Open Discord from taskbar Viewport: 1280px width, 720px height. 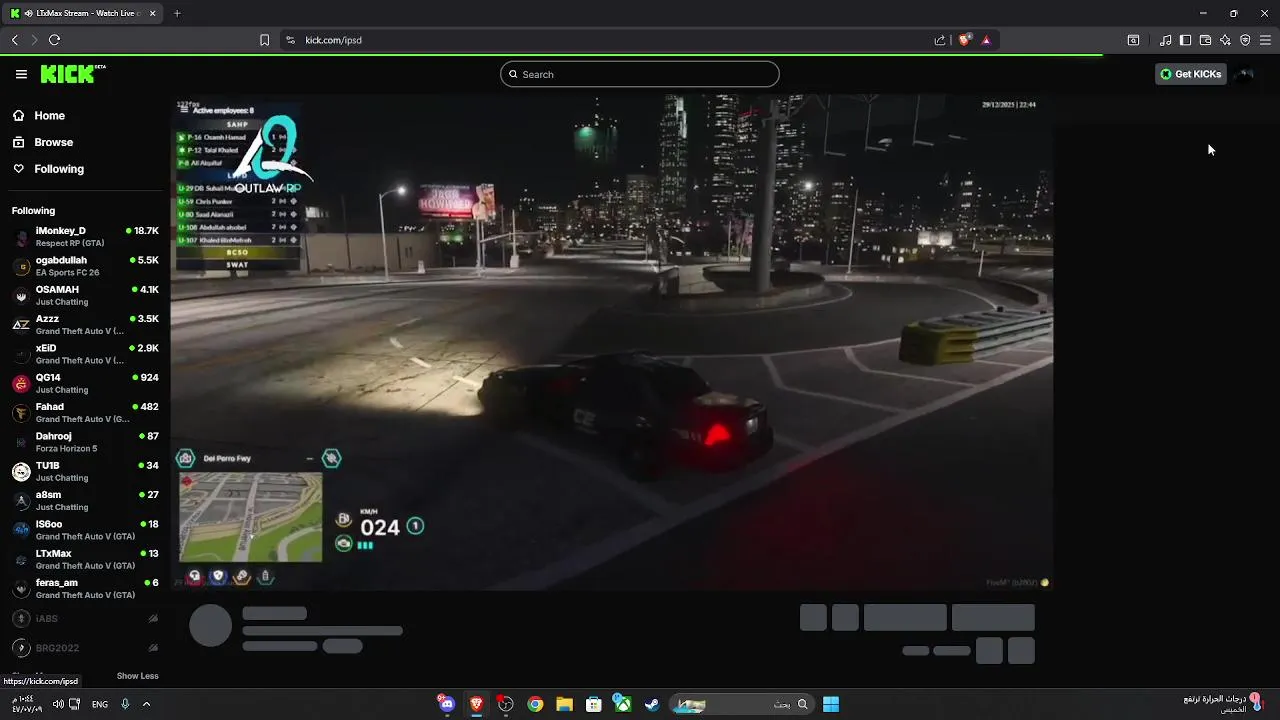pyautogui.click(x=446, y=704)
